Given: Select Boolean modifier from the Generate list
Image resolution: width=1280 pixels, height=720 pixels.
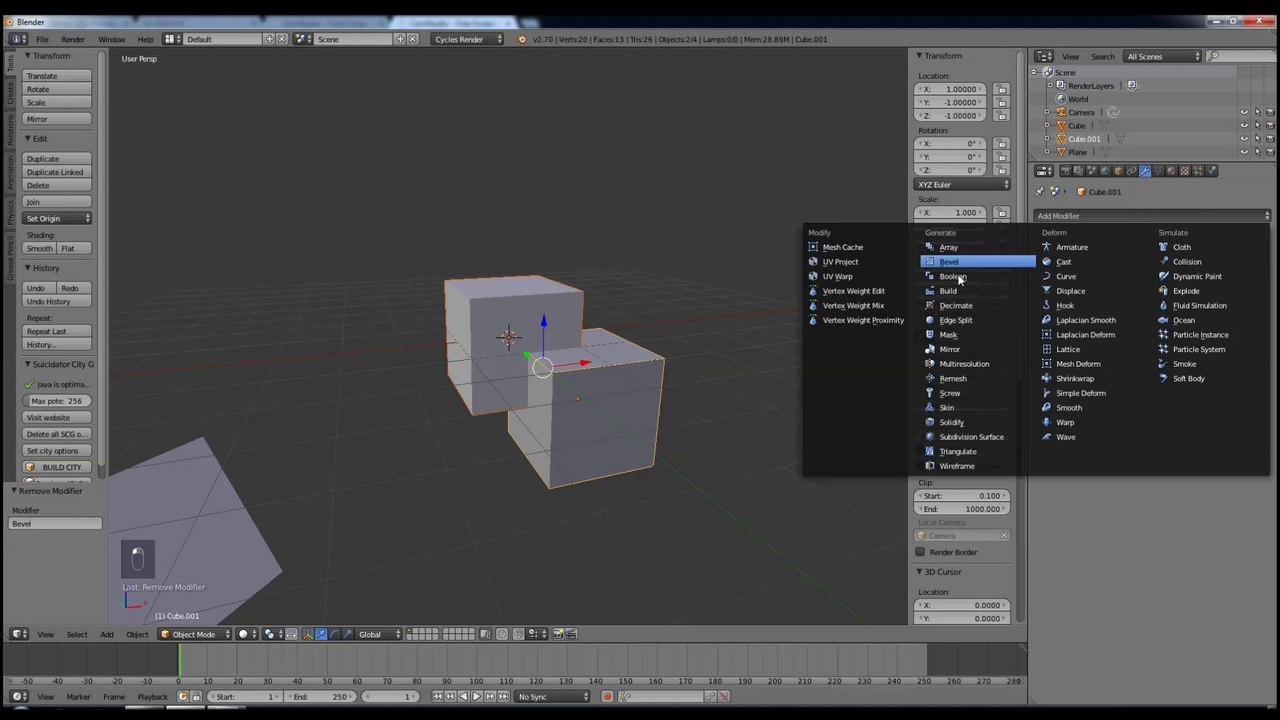Looking at the screenshot, I should click(x=953, y=276).
